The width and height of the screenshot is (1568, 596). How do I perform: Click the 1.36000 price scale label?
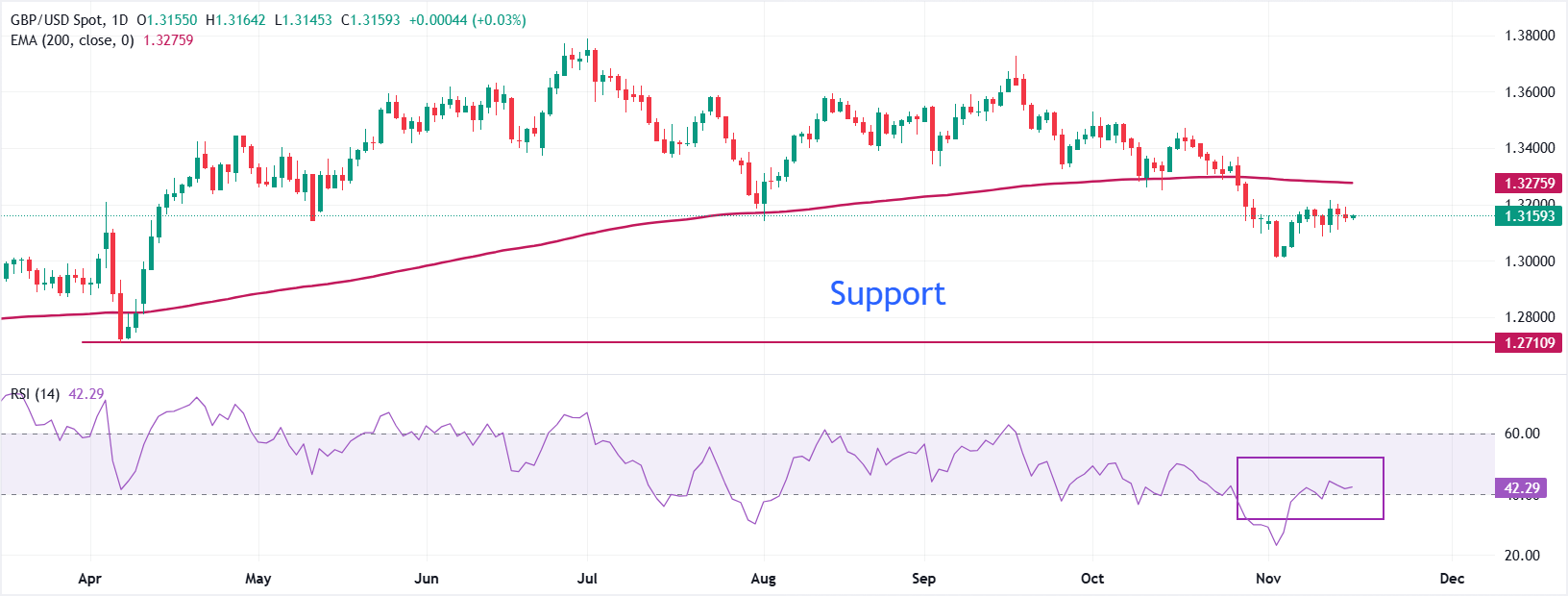click(1530, 92)
